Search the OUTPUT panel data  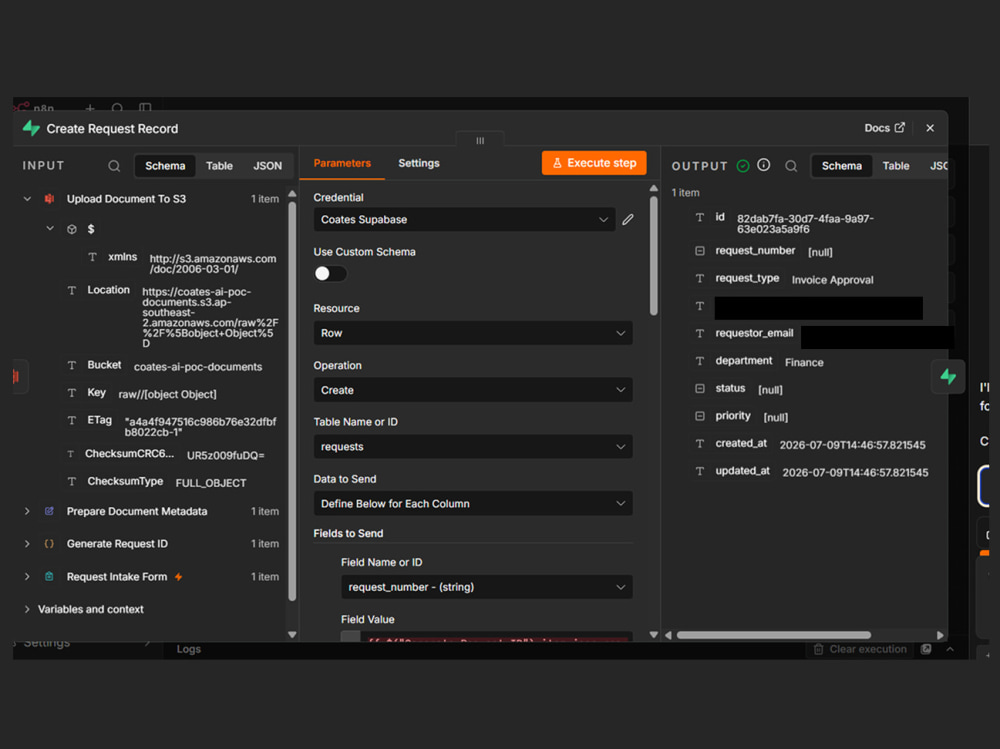pos(791,166)
